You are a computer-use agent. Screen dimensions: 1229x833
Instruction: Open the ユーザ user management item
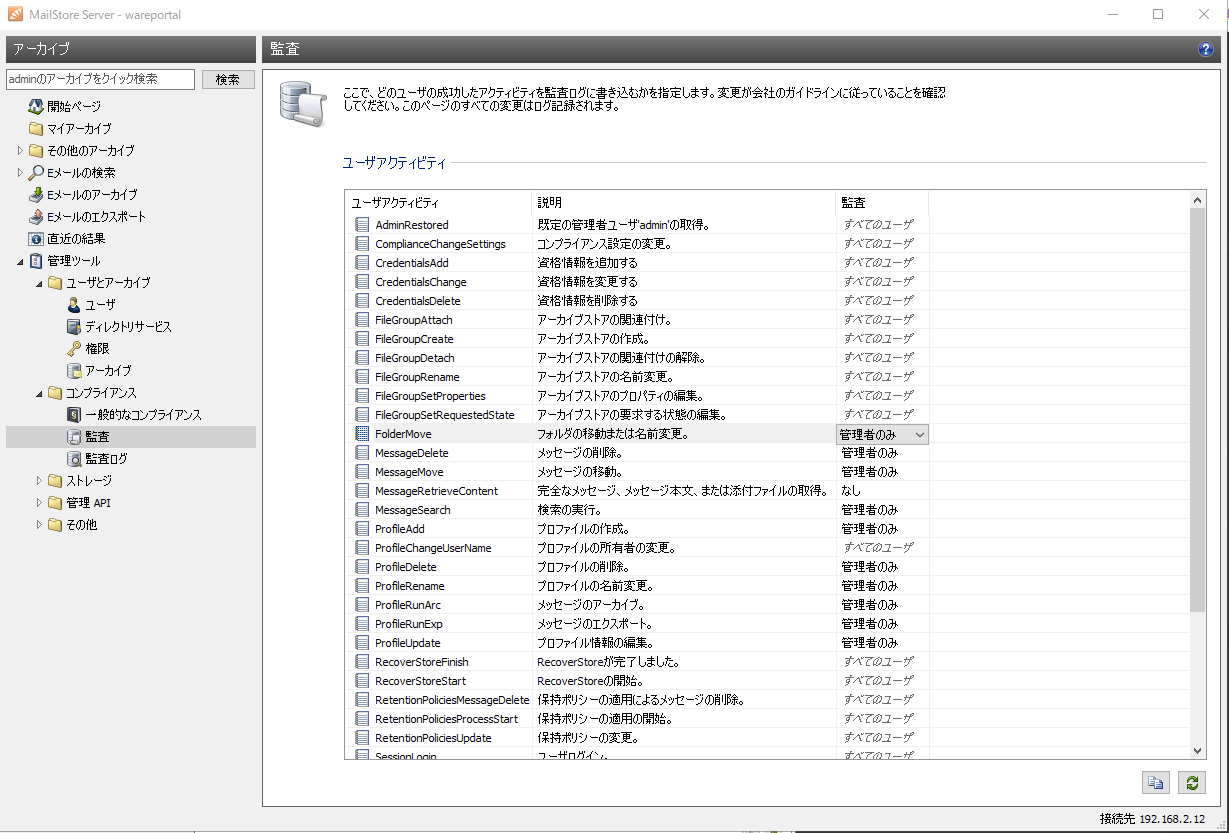(x=100, y=304)
